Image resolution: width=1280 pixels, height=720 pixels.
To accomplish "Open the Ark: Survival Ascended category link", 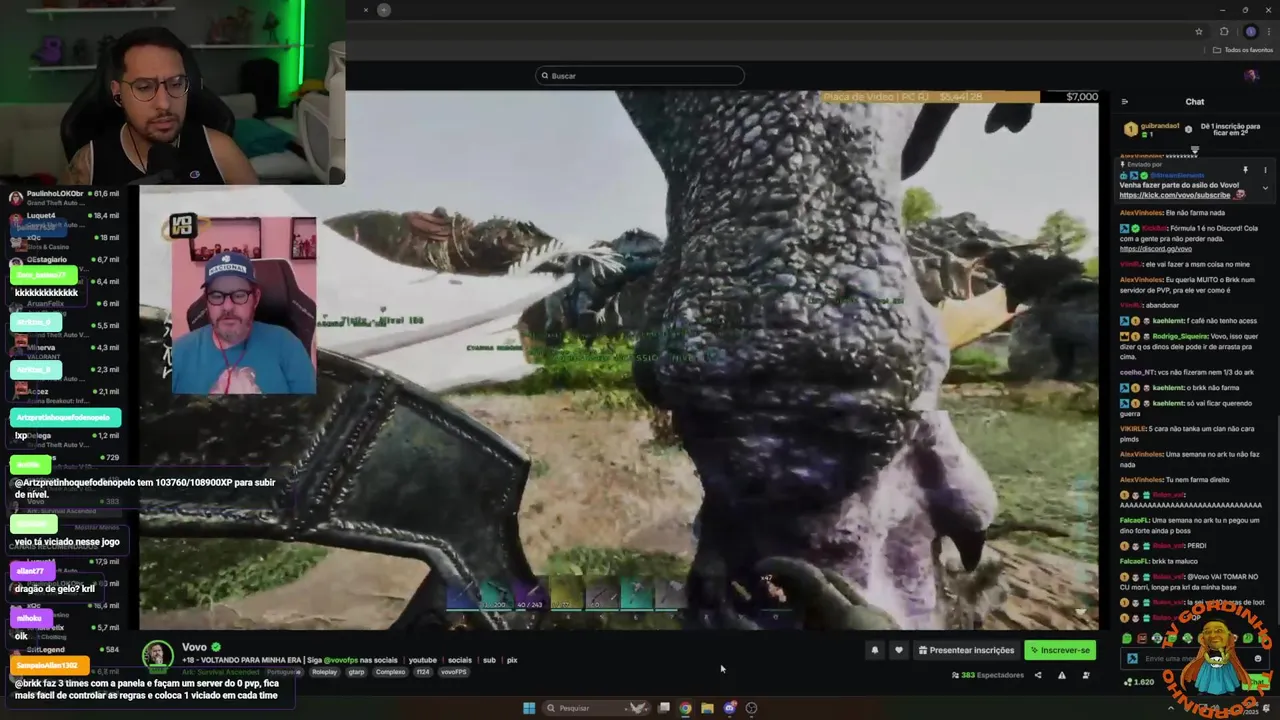I will (221, 672).
